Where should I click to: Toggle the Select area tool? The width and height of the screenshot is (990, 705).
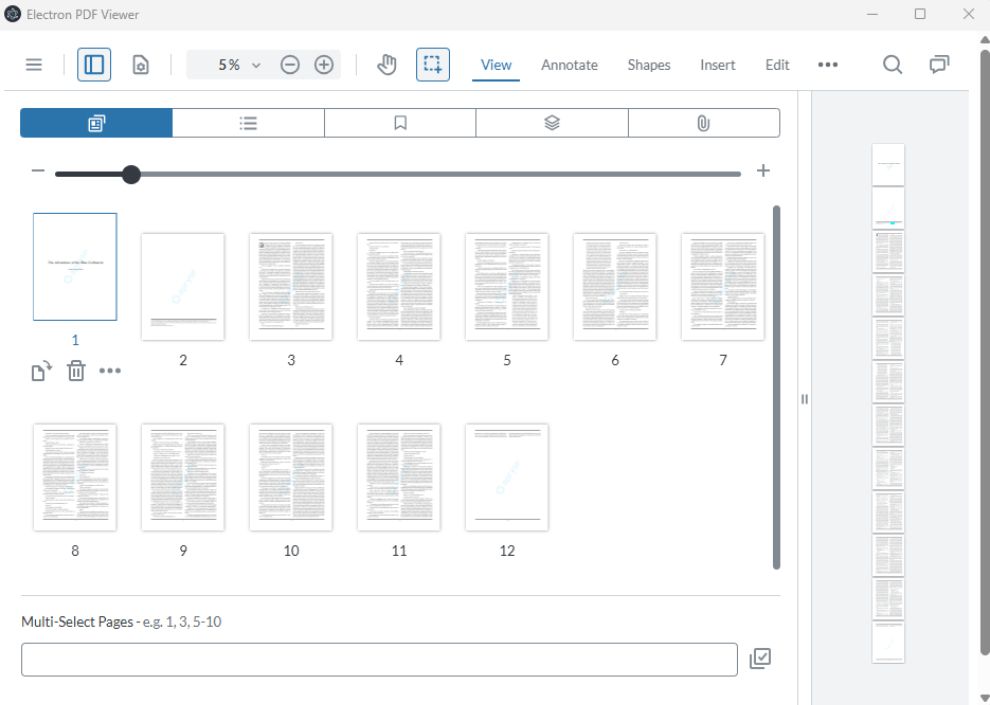(x=432, y=64)
